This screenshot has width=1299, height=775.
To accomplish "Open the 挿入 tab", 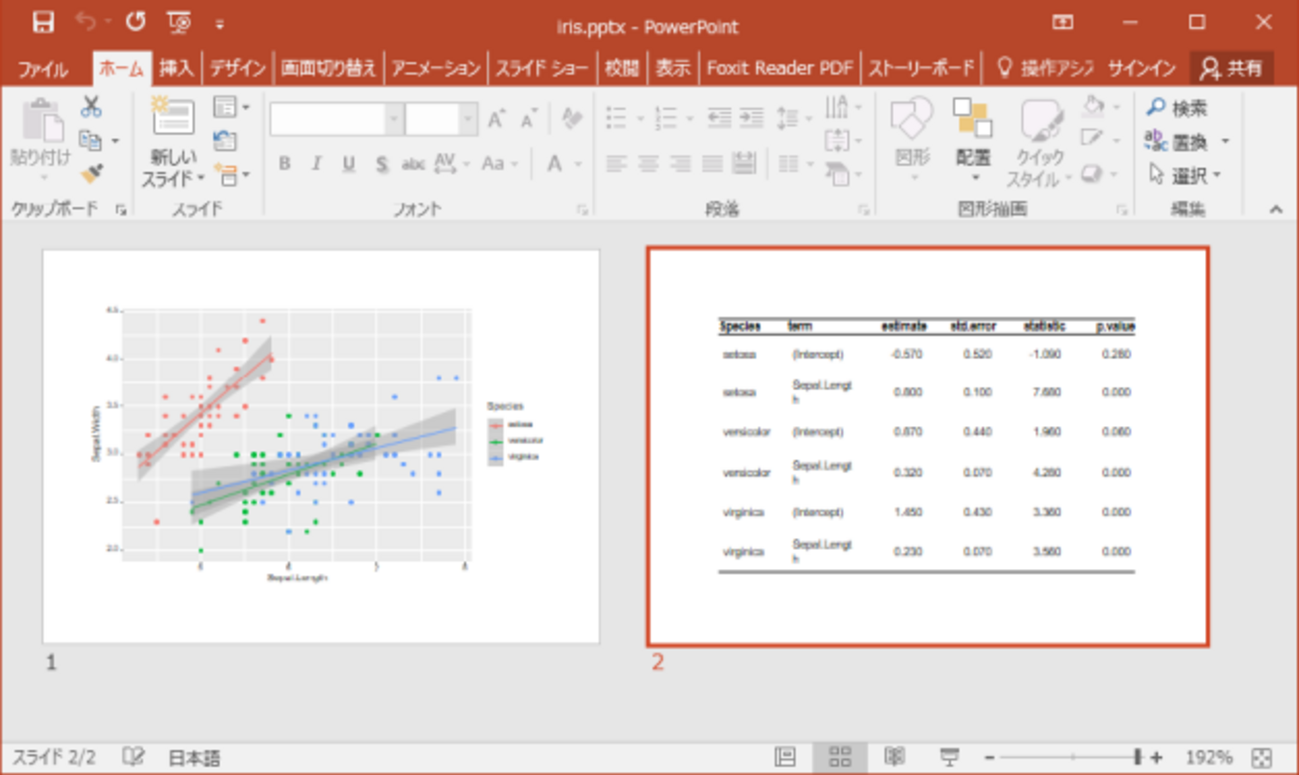I will coord(176,68).
